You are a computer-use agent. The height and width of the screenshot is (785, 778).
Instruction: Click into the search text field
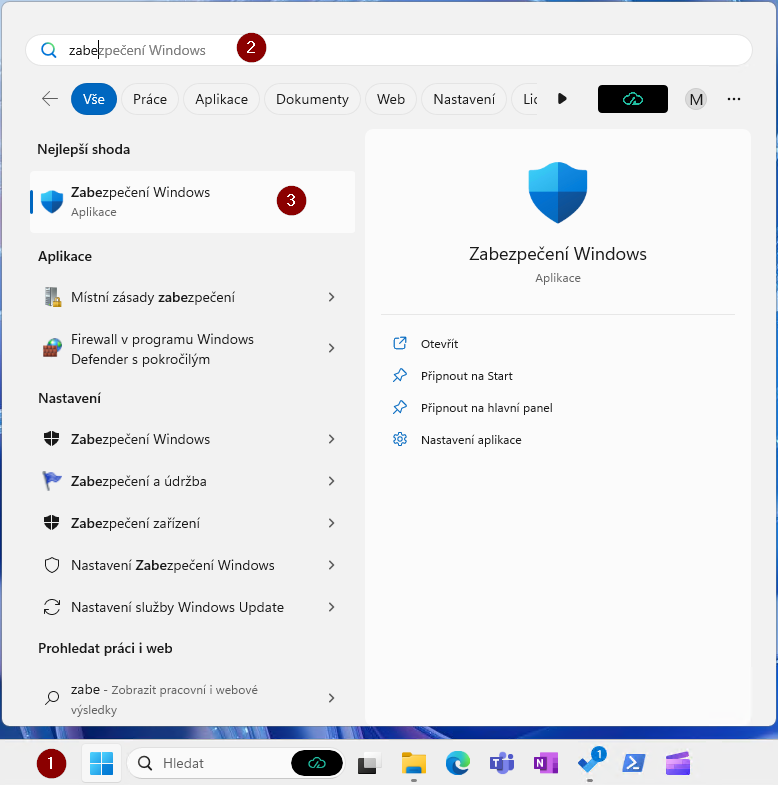pyautogui.click(x=388, y=50)
